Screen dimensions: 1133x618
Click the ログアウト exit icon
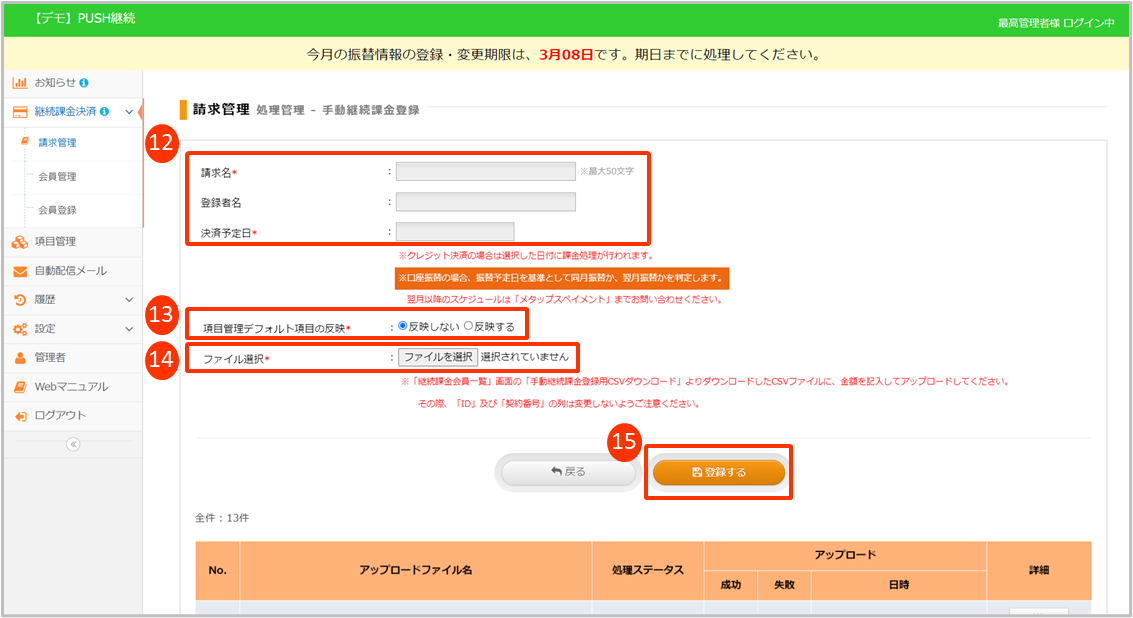(x=20, y=415)
